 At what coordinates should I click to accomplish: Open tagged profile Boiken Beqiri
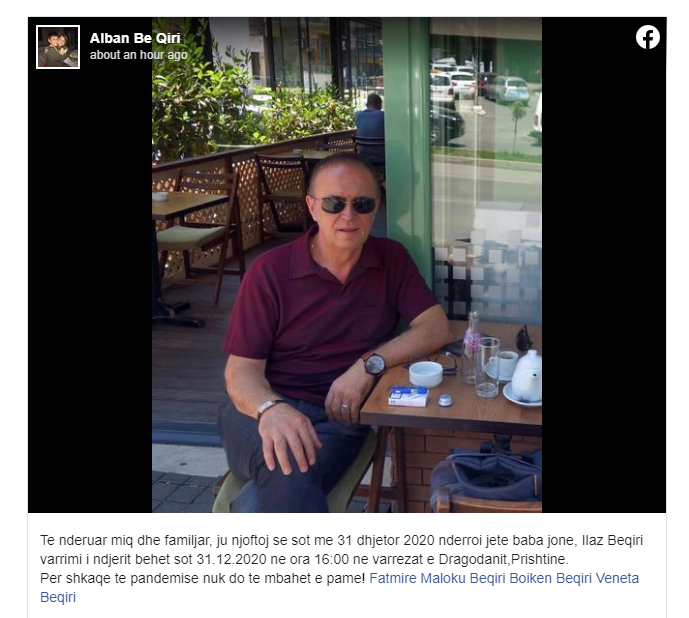click(550, 578)
